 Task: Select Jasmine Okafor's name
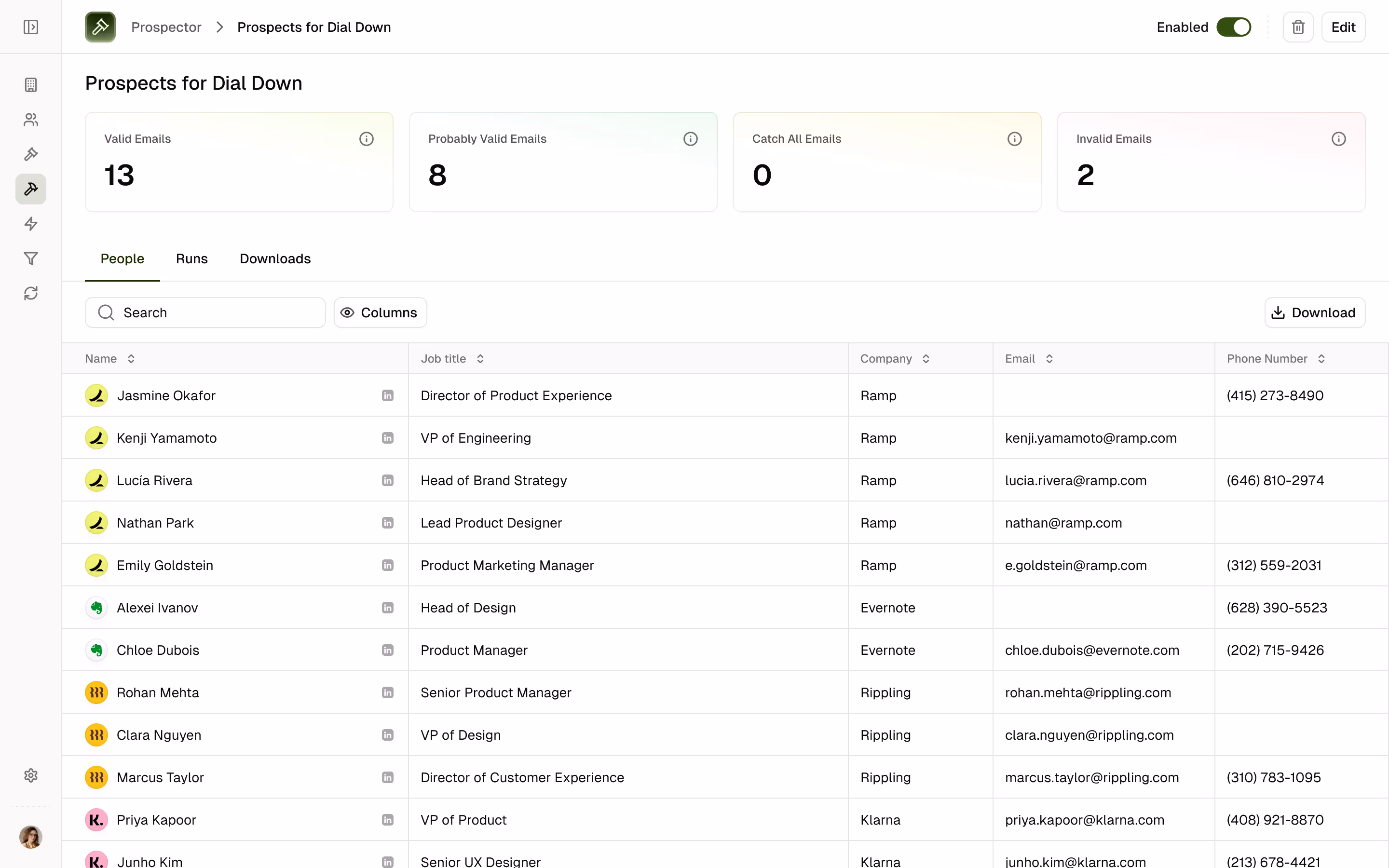tap(166, 395)
